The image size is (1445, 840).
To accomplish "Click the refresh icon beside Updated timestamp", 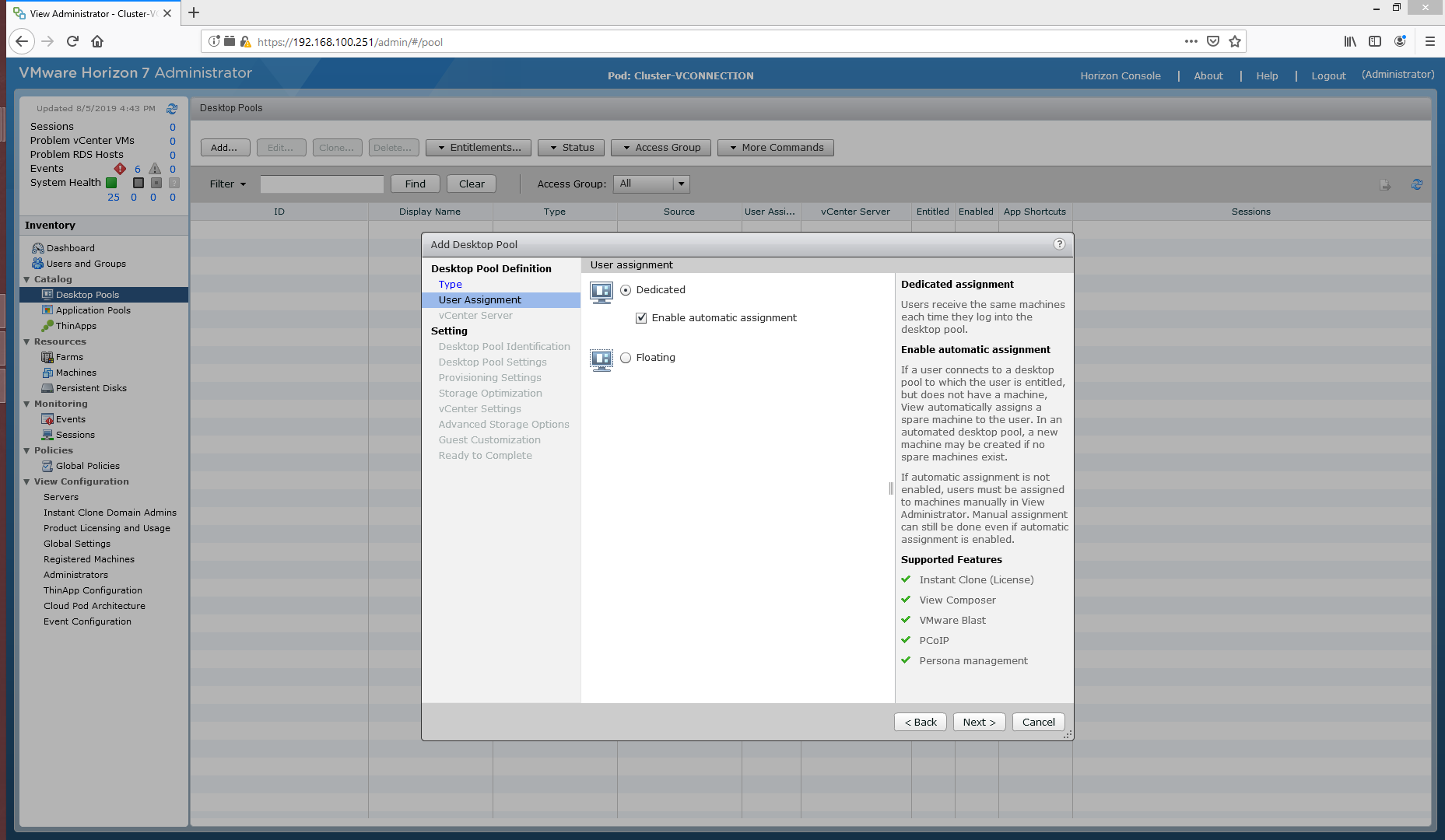I will coord(172,109).
